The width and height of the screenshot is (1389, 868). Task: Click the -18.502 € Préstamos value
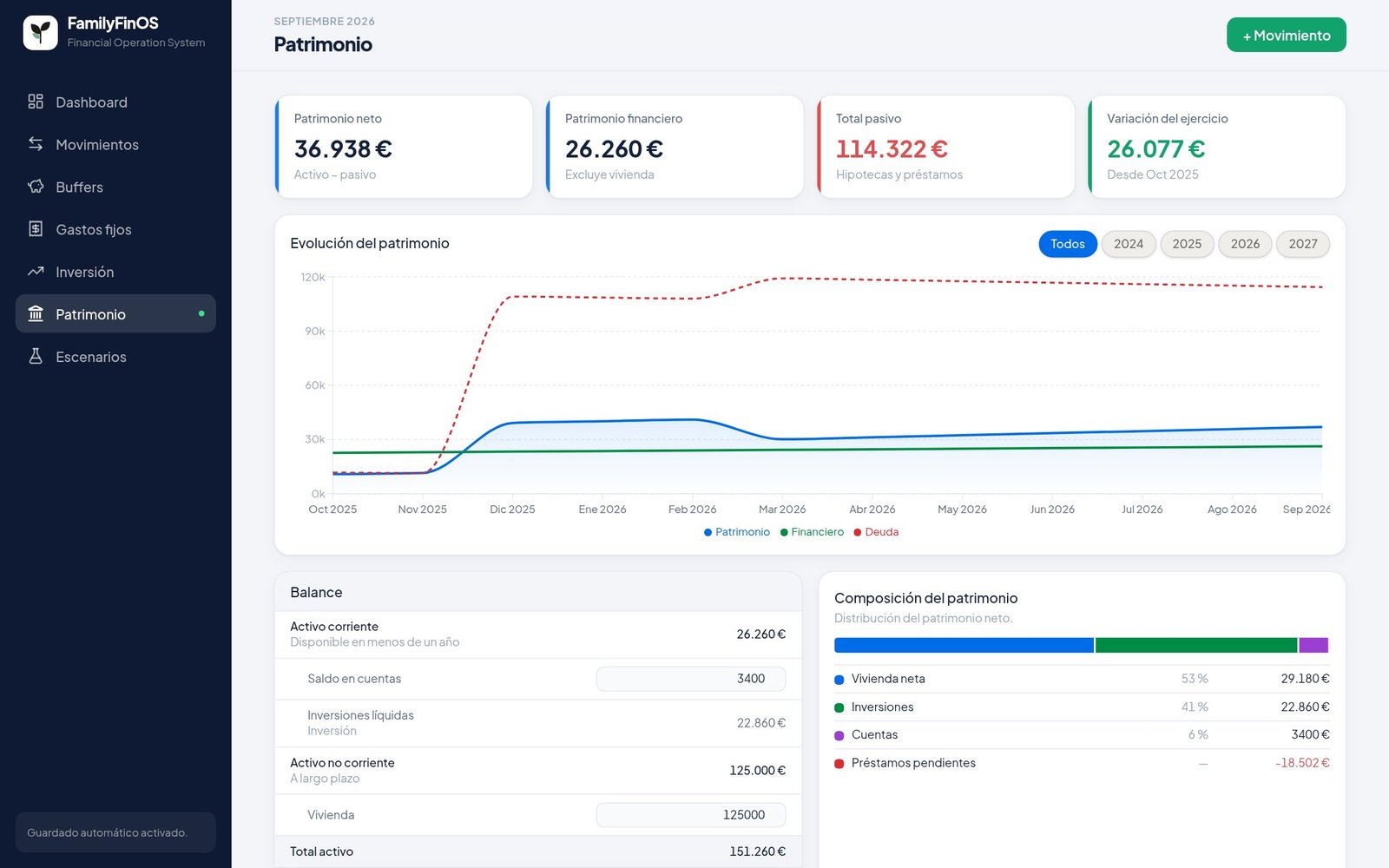pos(1302,763)
